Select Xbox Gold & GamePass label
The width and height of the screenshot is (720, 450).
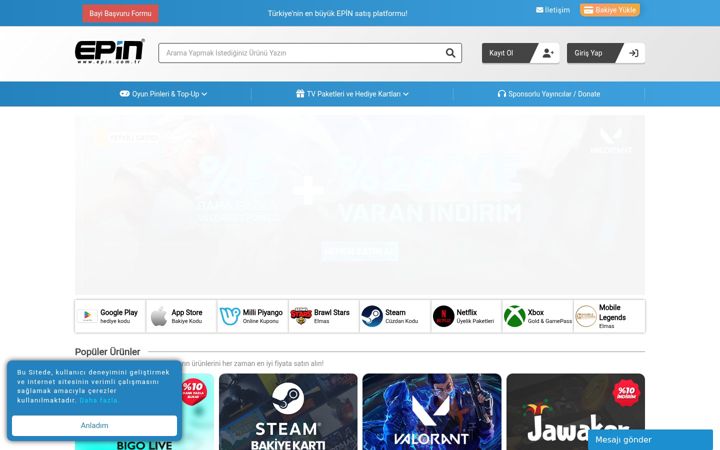click(550, 316)
